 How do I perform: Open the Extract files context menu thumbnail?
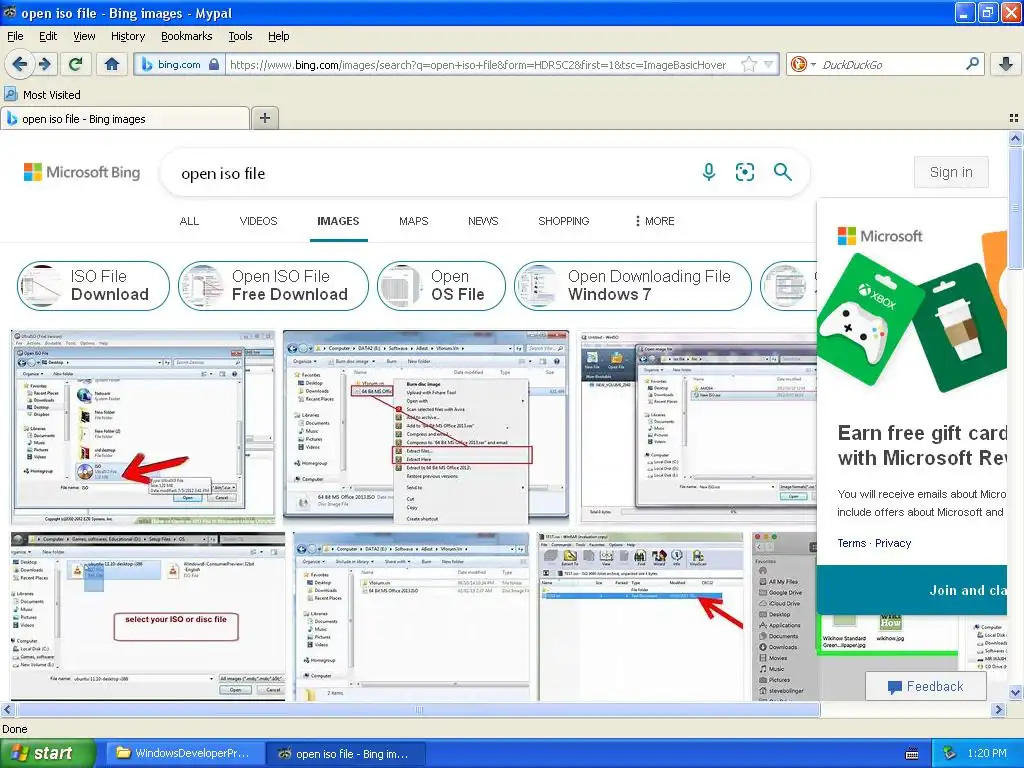coord(426,427)
